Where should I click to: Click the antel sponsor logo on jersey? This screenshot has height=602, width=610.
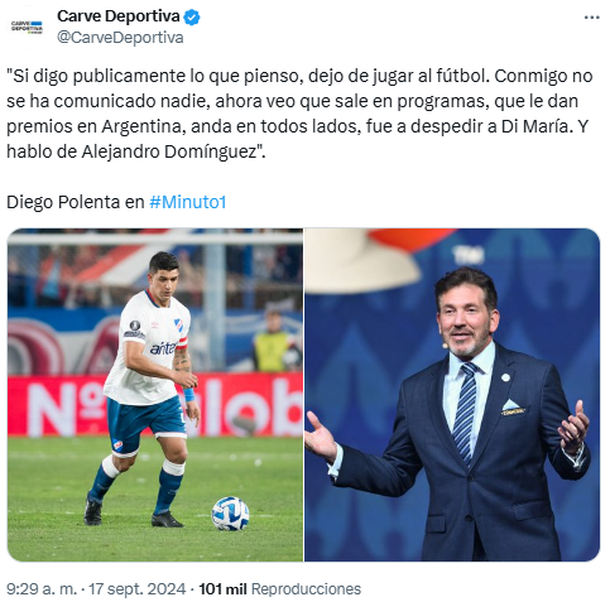(163, 348)
